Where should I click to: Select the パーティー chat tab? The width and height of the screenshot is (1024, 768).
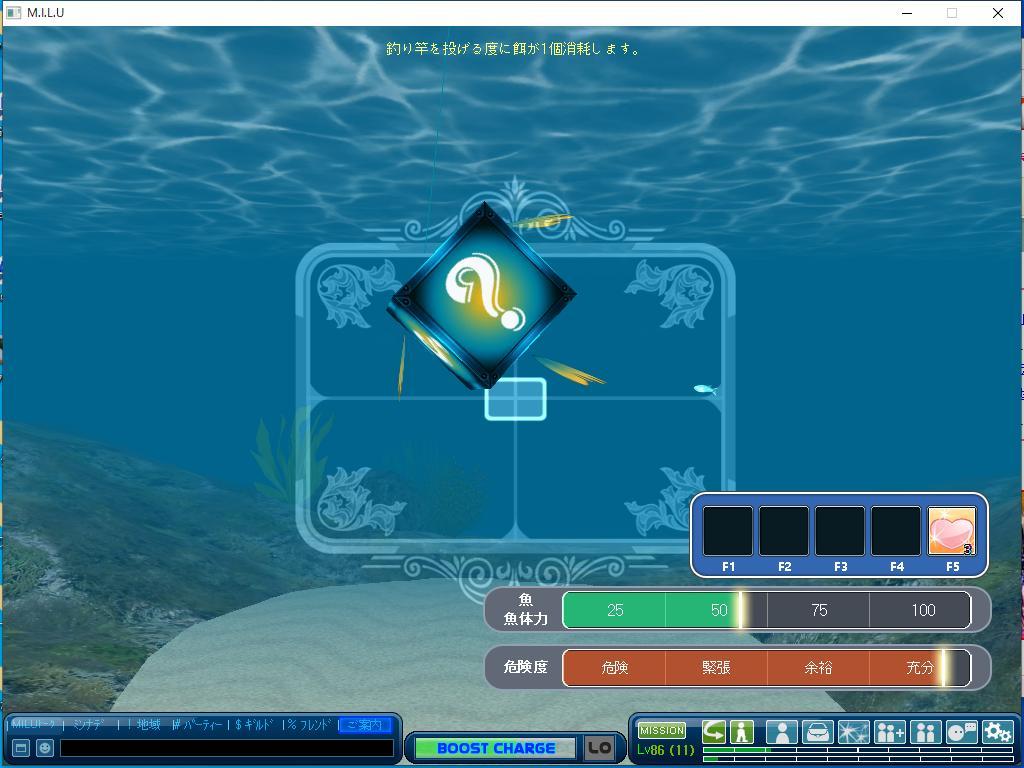click(198, 725)
